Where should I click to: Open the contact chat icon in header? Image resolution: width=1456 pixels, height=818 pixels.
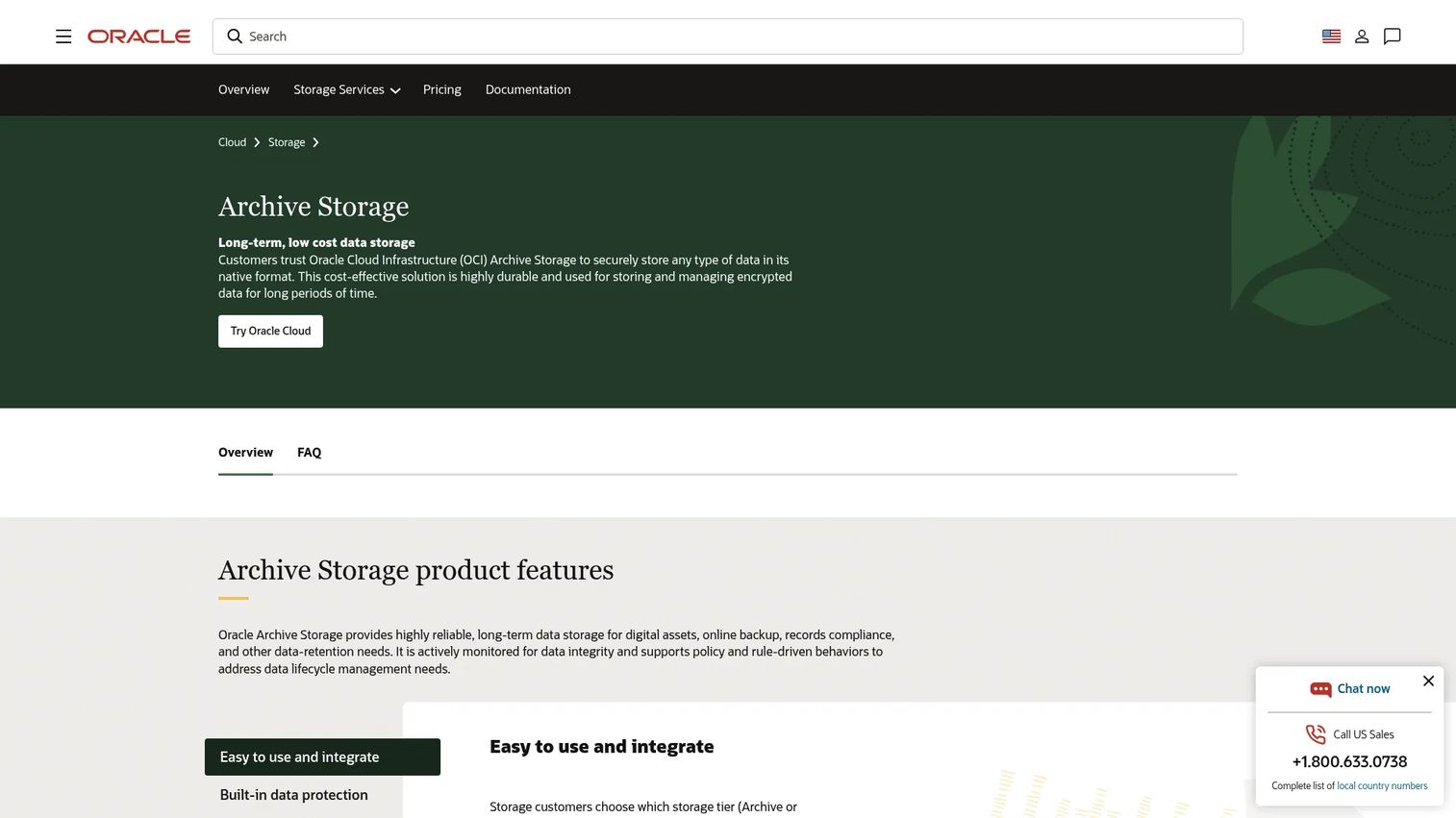coord(1392,37)
